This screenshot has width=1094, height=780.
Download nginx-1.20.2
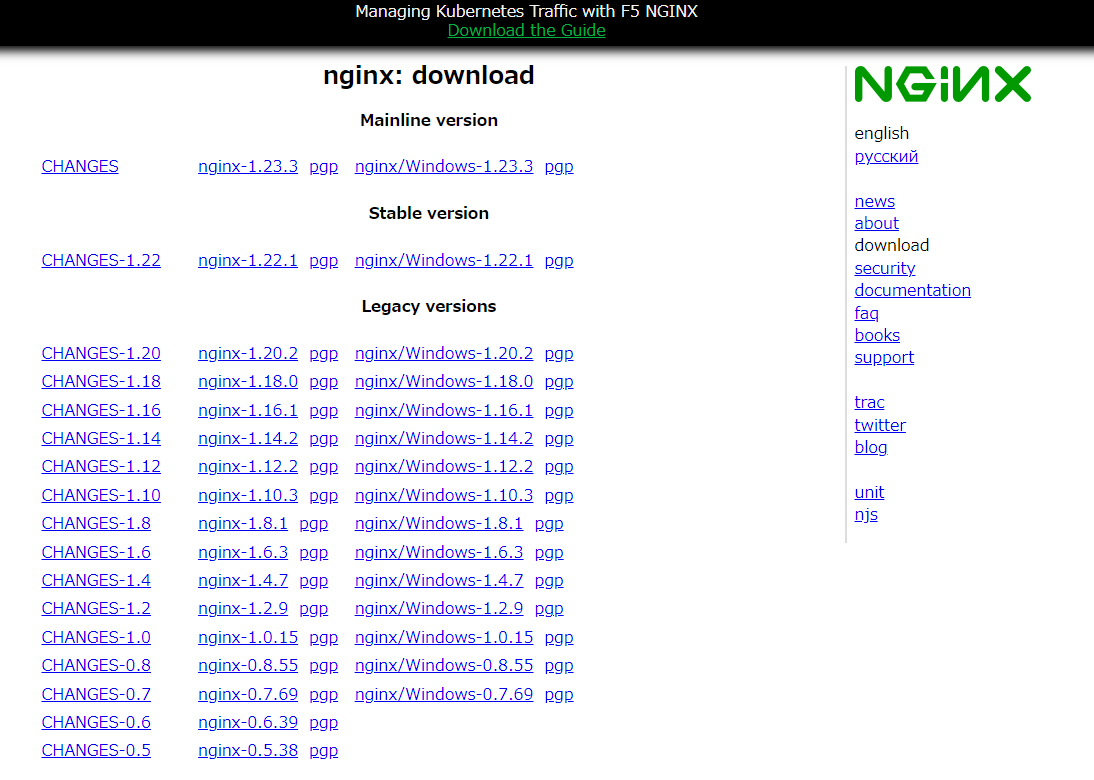[248, 354]
